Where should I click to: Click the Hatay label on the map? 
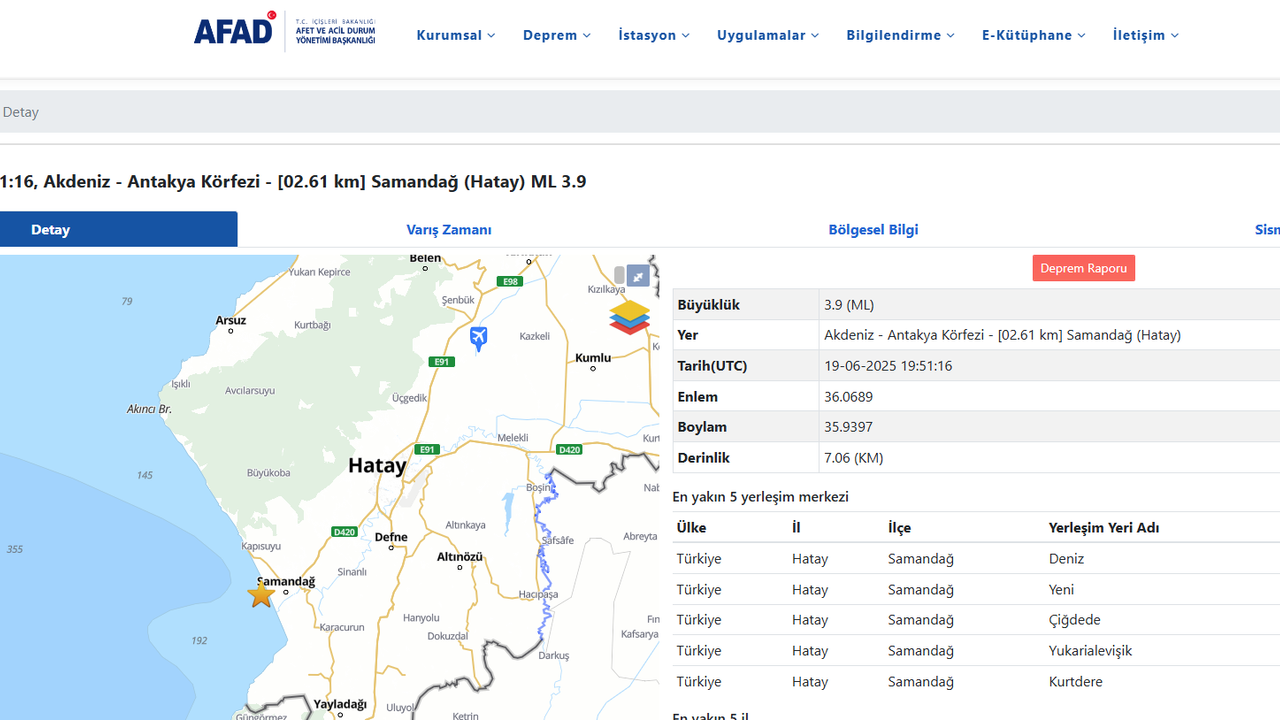click(x=377, y=465)
